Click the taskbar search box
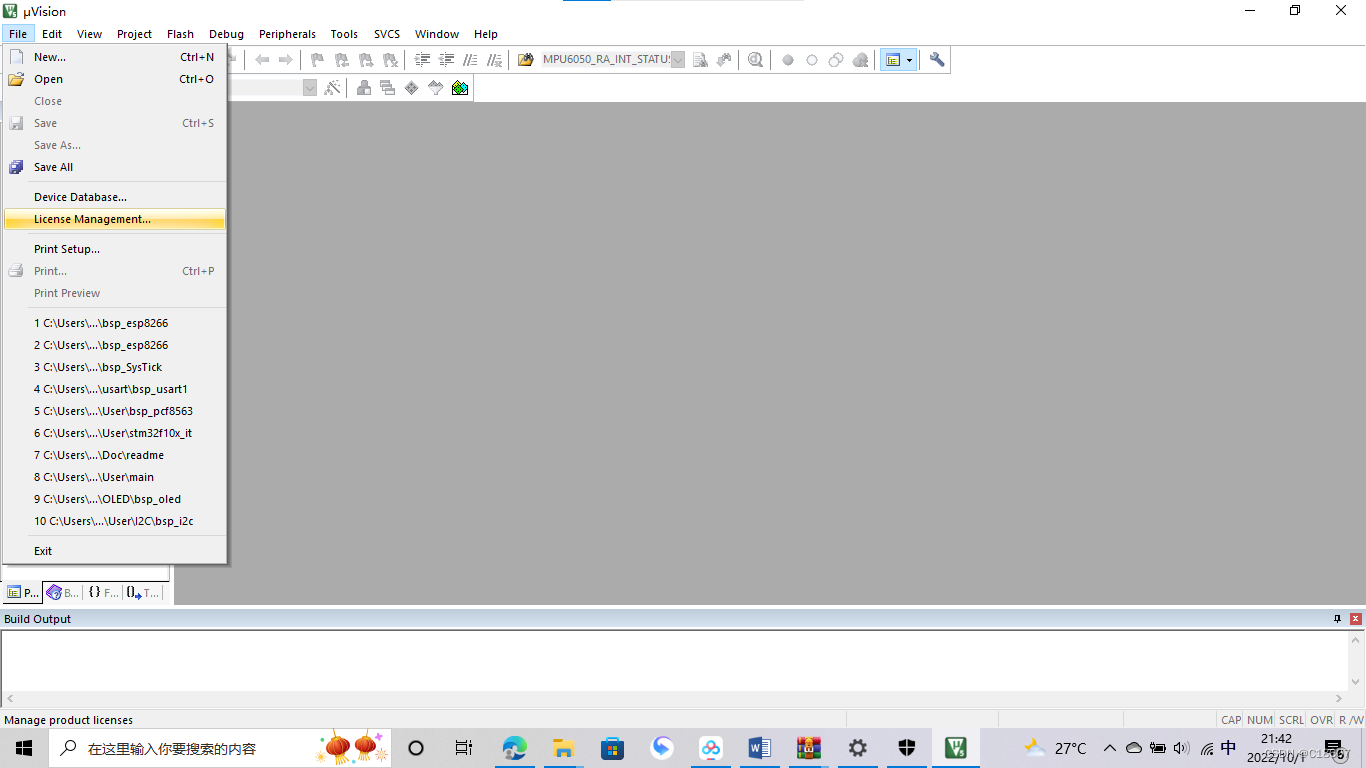Image resolution: width=1366 pixels, height=768 pixels. click(x=220, y=748)
